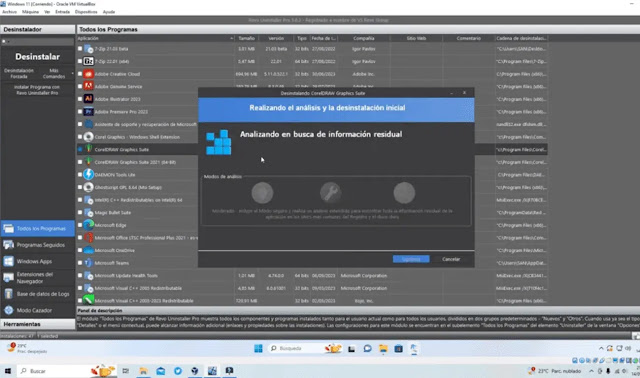Collapse the Desinstalador section header
This screenshot has width=640, height=378.
click(x=37, y=29)
